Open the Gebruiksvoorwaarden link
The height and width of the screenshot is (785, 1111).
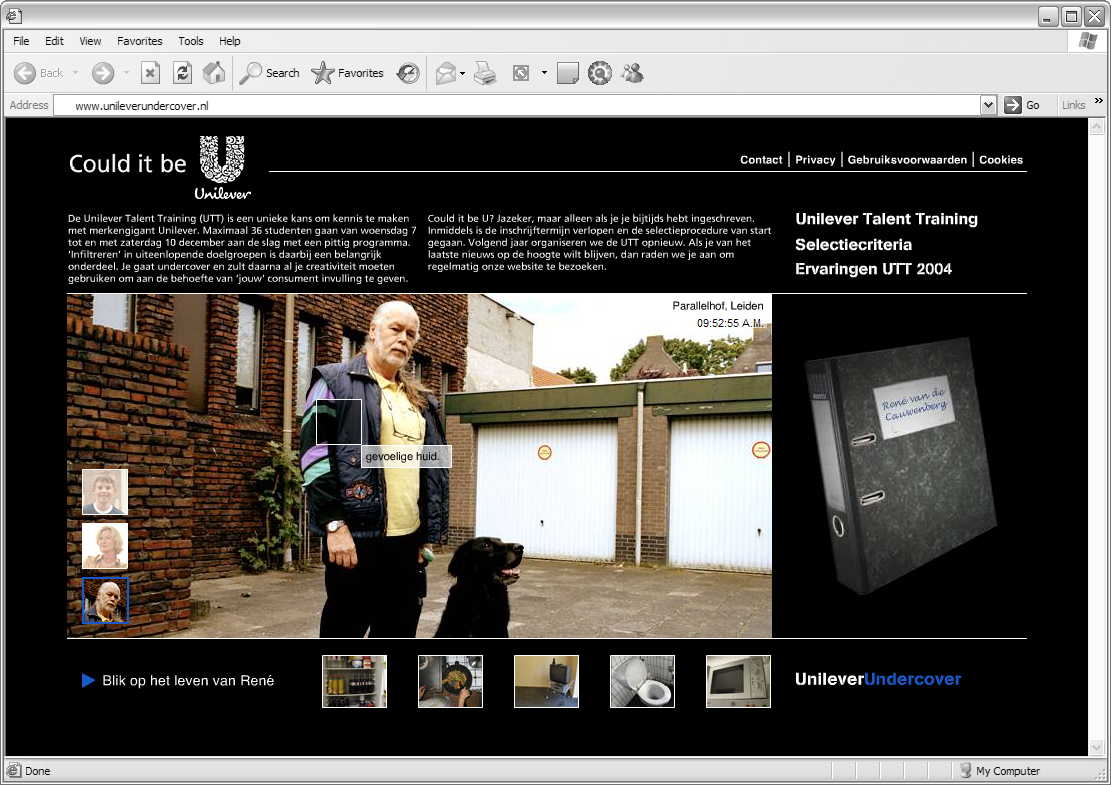[907, 160]
